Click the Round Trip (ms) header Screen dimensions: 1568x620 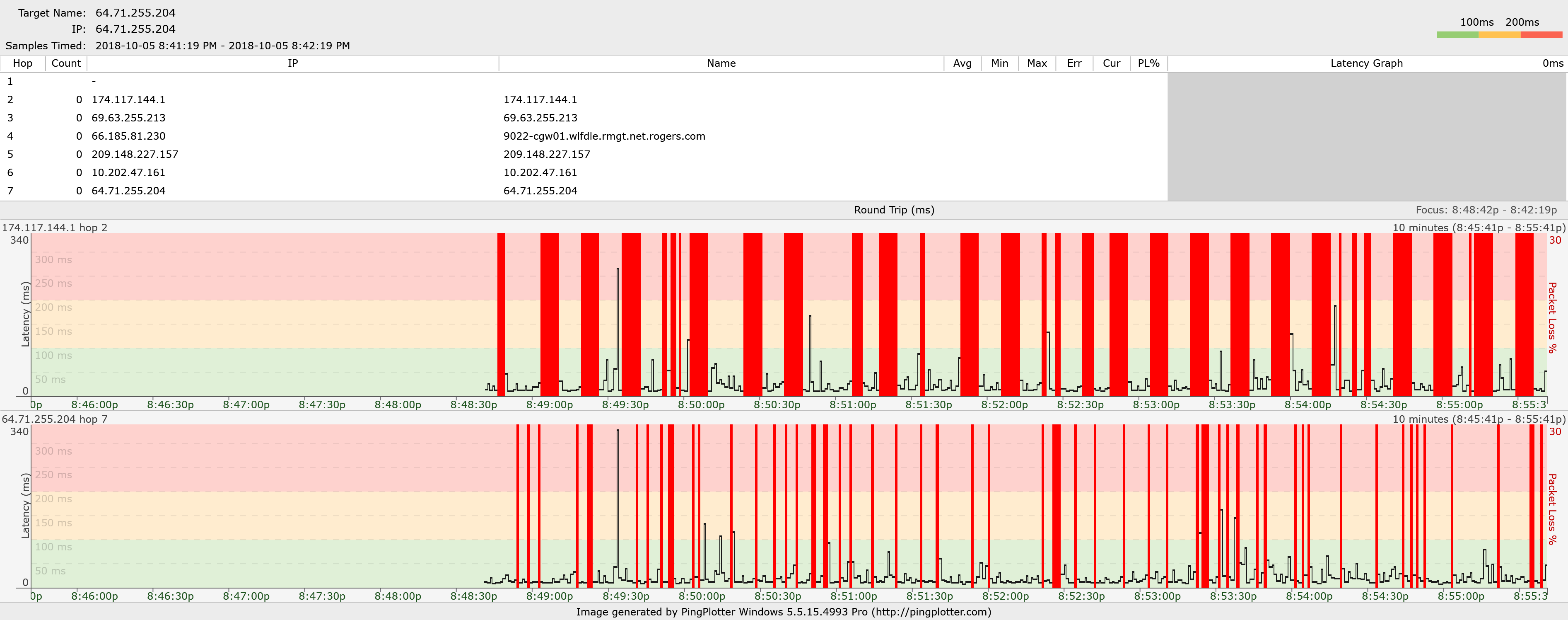coord(894,210)
